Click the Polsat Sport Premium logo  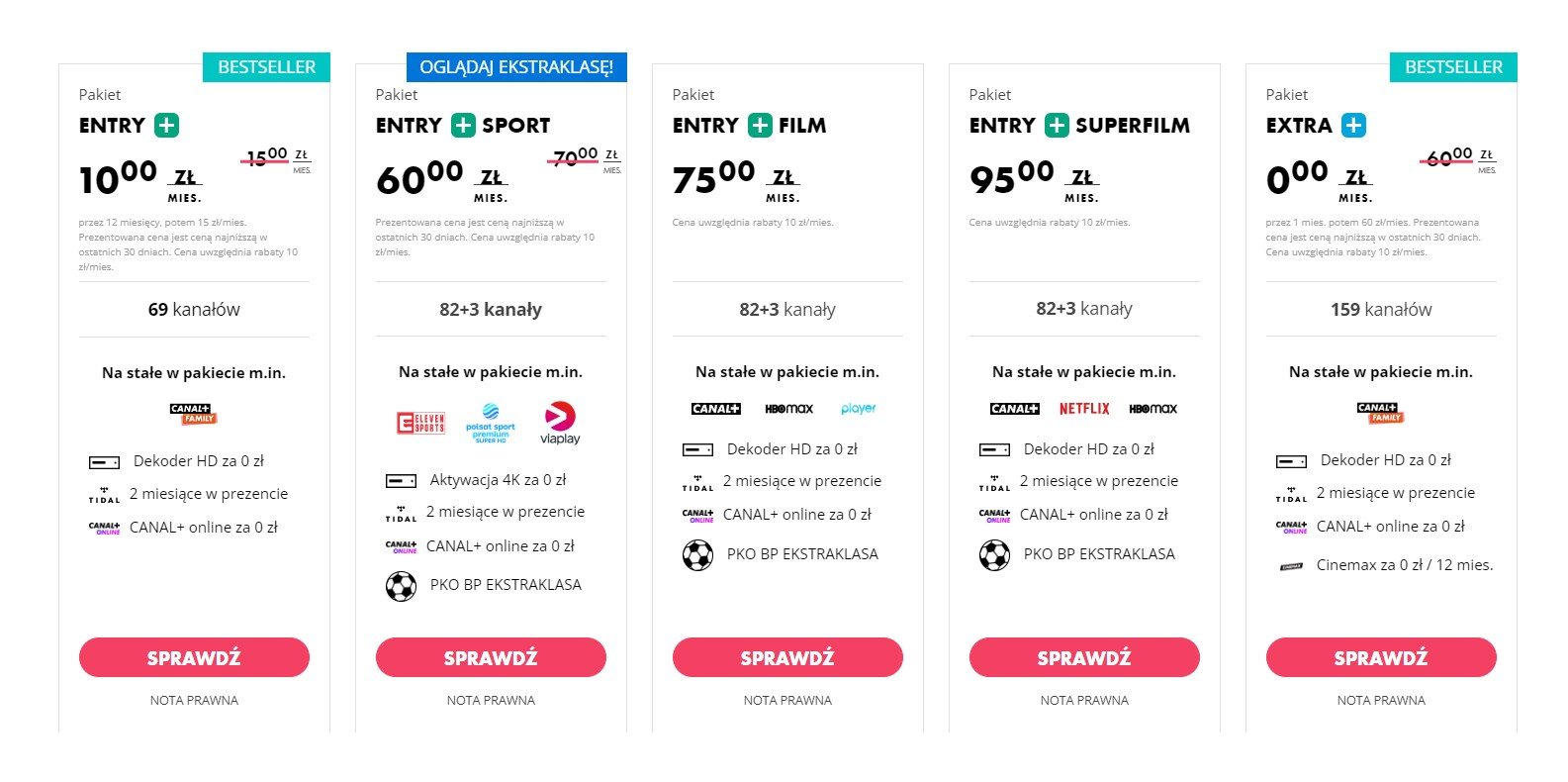[491, 423]
